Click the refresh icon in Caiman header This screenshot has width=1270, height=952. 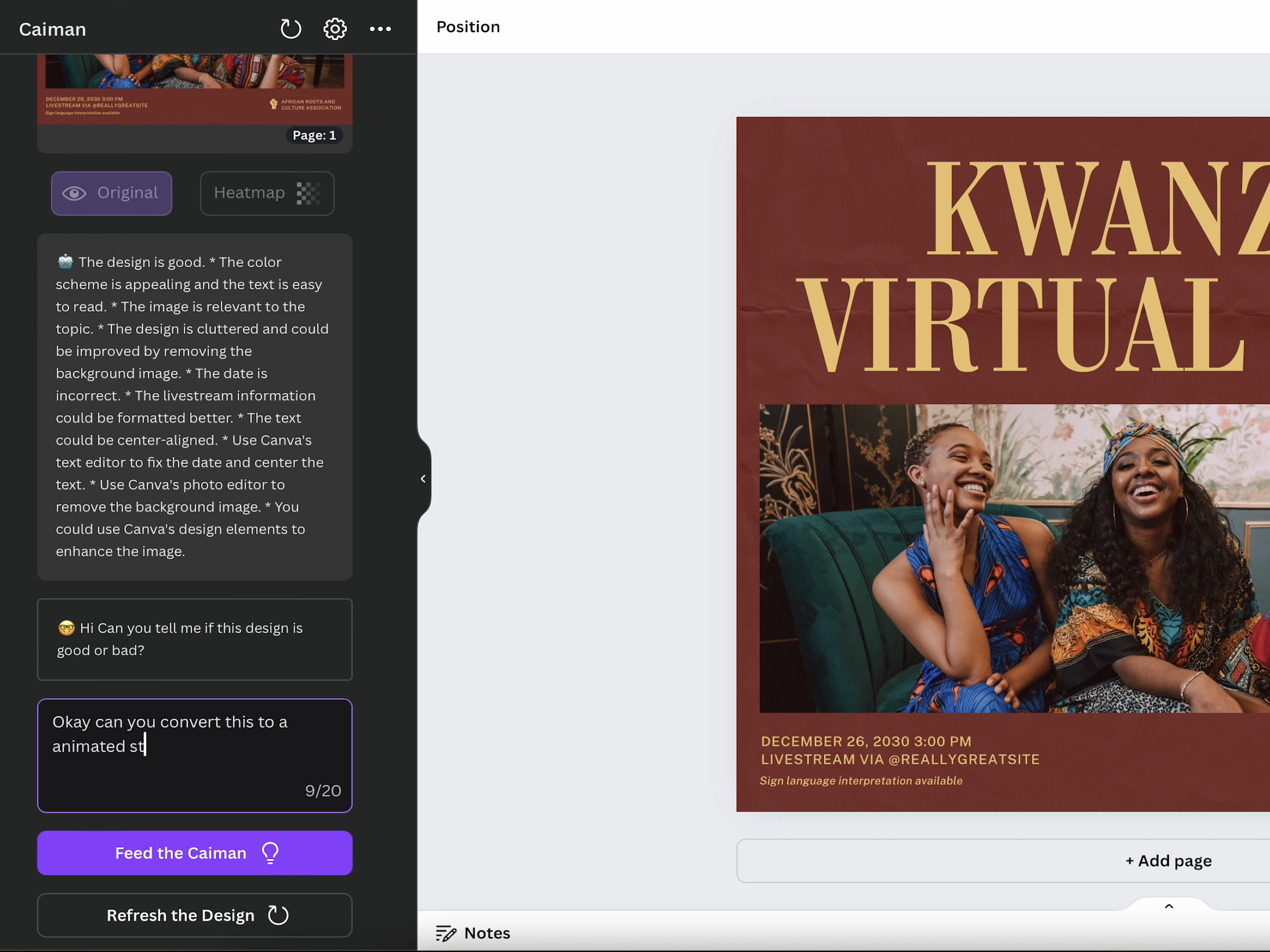coord(291,29)
